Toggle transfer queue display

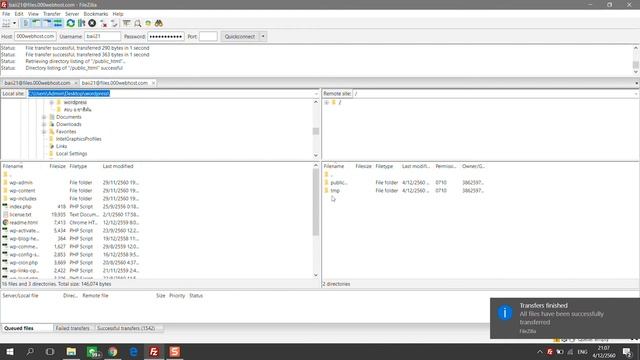tap(58, 23)
